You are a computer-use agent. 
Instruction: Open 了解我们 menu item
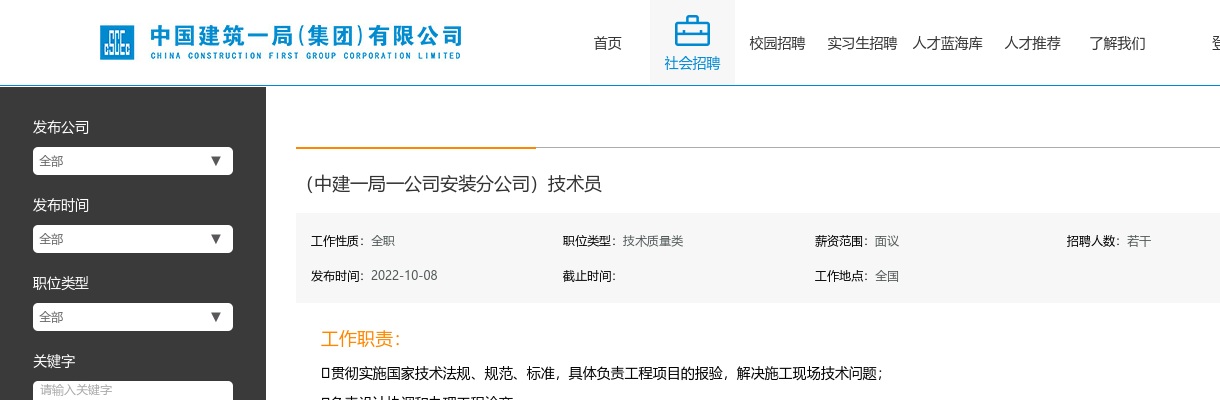[1117, 43]
